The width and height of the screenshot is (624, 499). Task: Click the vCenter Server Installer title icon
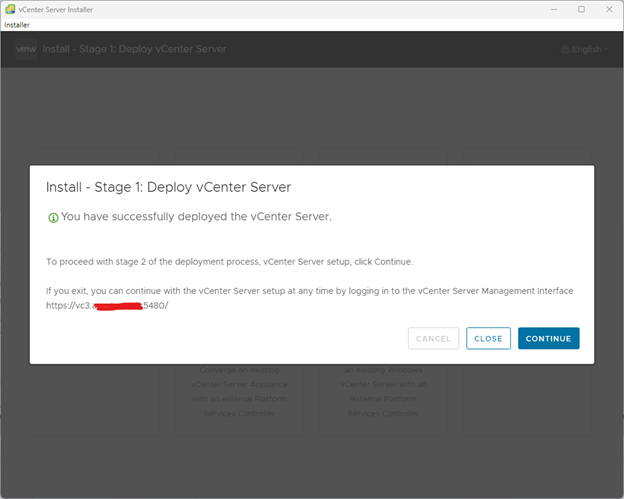(x=10, y=9)
